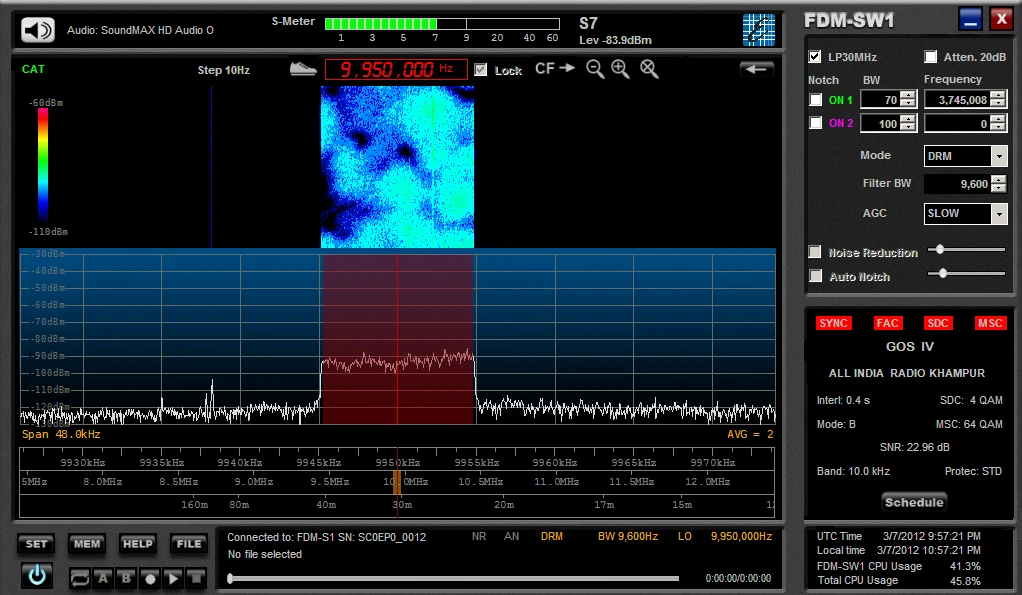Viewport: 1022px width, 595px height.
Task: Click the power button icon
Action: pos(36,575)
